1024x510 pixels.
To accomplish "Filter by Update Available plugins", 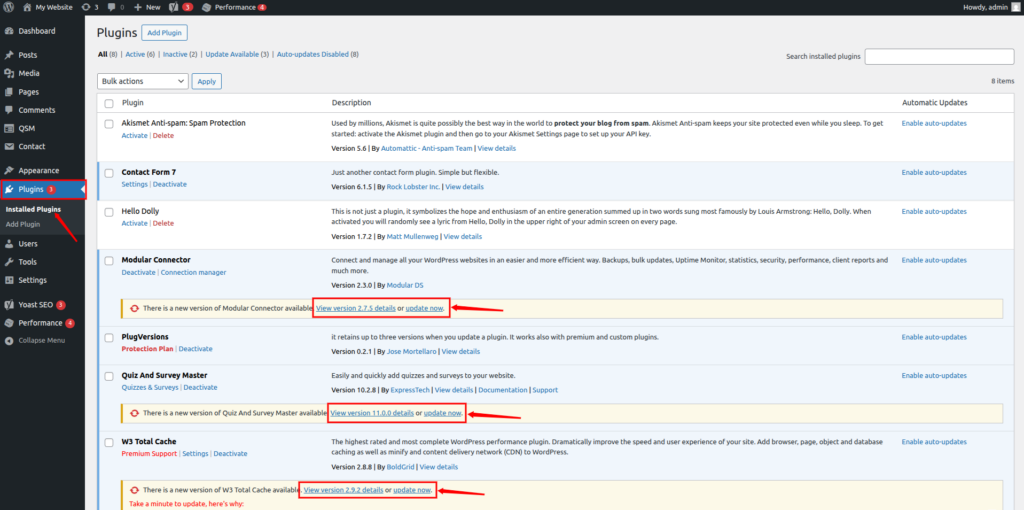I will (232, 54).
